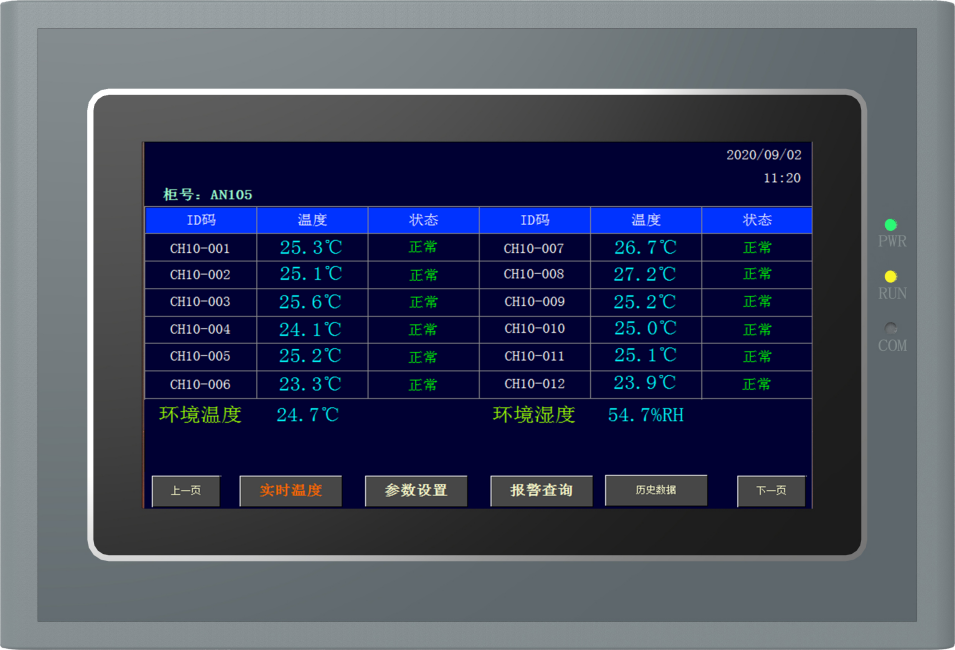Click the yellow RUN indicator light
955x650 pixels.
click(890, 276)
